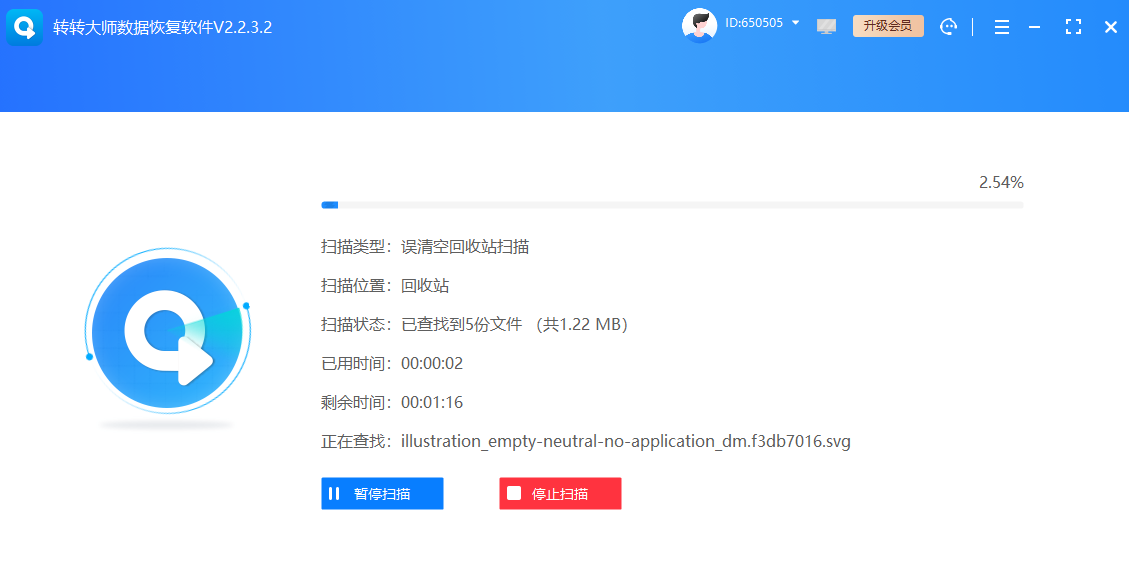Screen dimensions: 1129x561
Task: Click the remaining time 00:01:16
Action: [432, 403]
